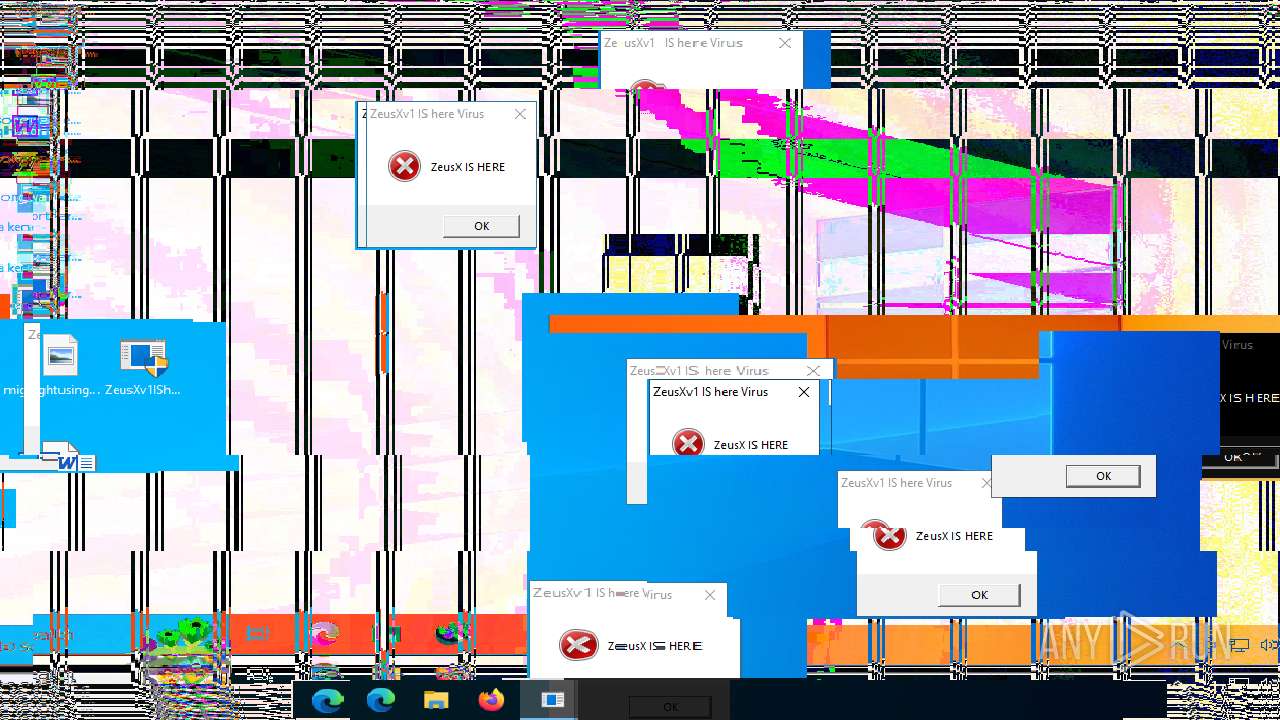The height and width of the screenshot is (720, 1280).
Task: Click the 'ZeusX IS HERE' text in the bottom dialog
Action: click(x=655, y=646)
